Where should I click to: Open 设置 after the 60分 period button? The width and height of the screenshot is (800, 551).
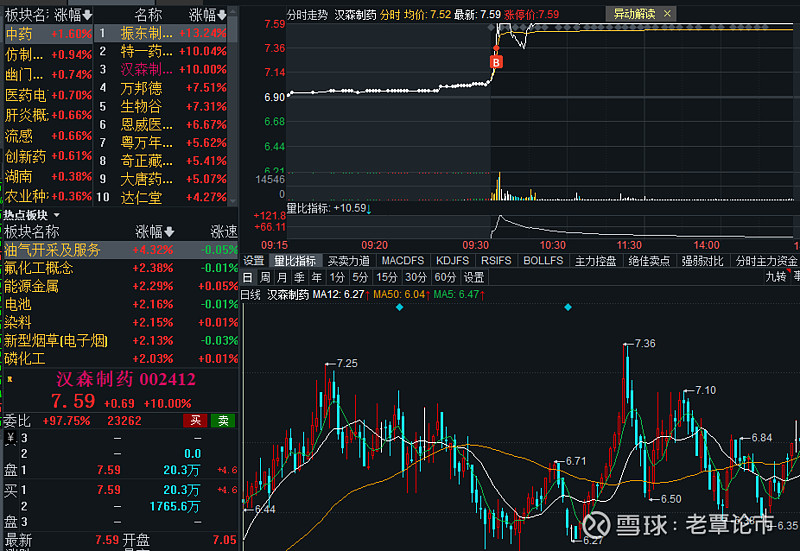point(474,278)
